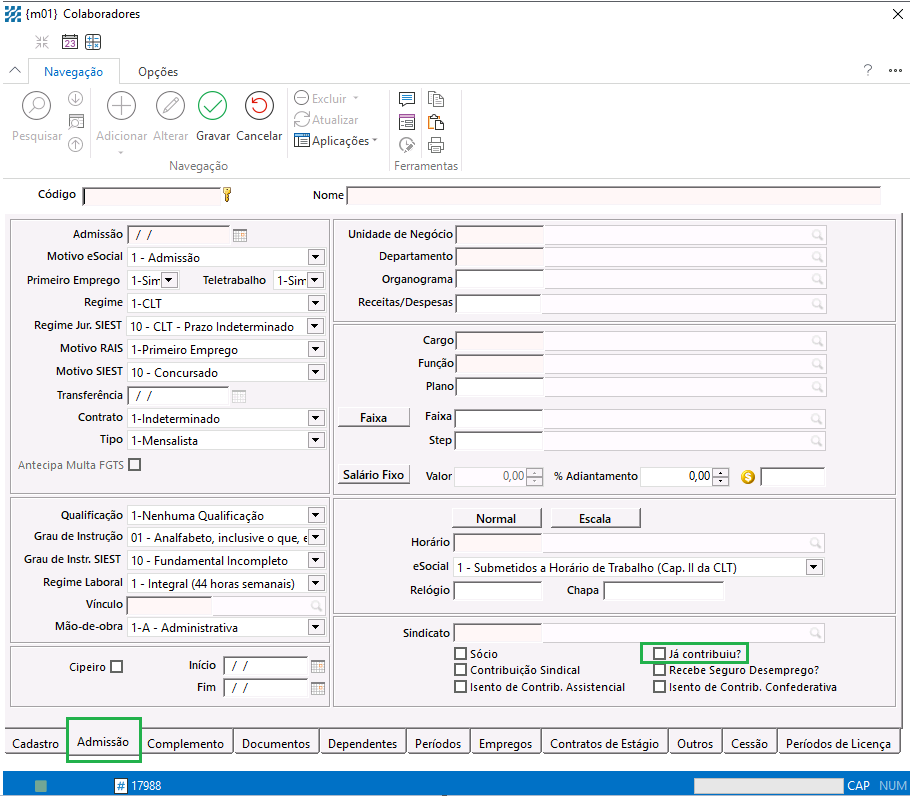Expand the Motivo RAIS dropdown
The image size is (910, 796).
[x=316, y=349]
